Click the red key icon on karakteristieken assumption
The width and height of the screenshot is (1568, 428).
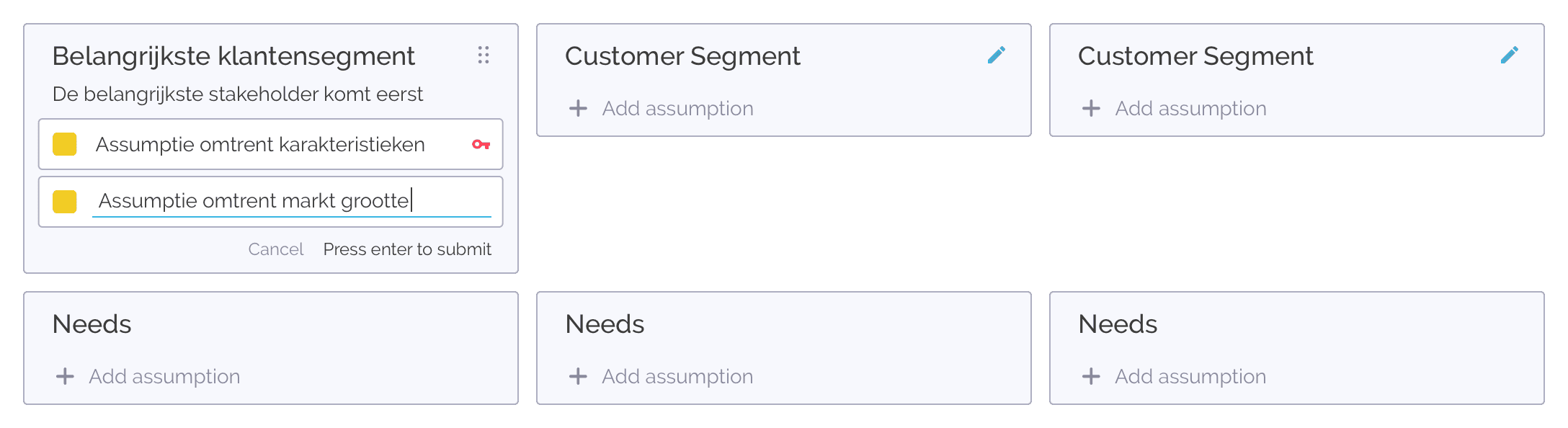click(481, 145)
